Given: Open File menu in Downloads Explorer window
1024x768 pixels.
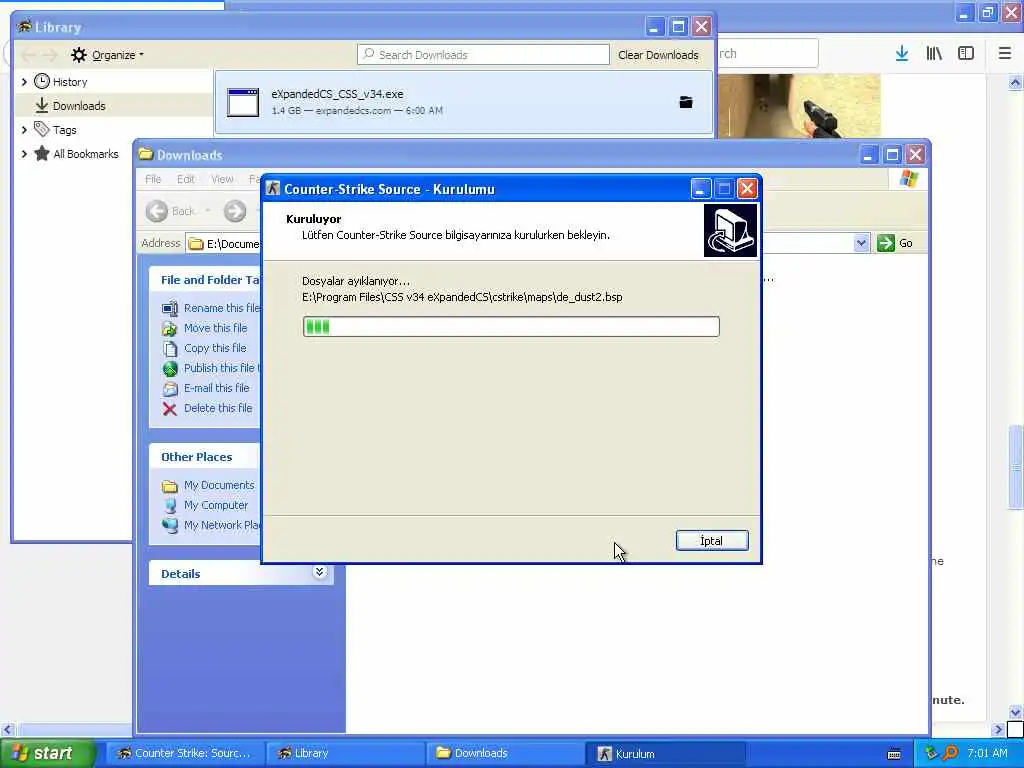Looking at the screenshot, I should [153, 179].
